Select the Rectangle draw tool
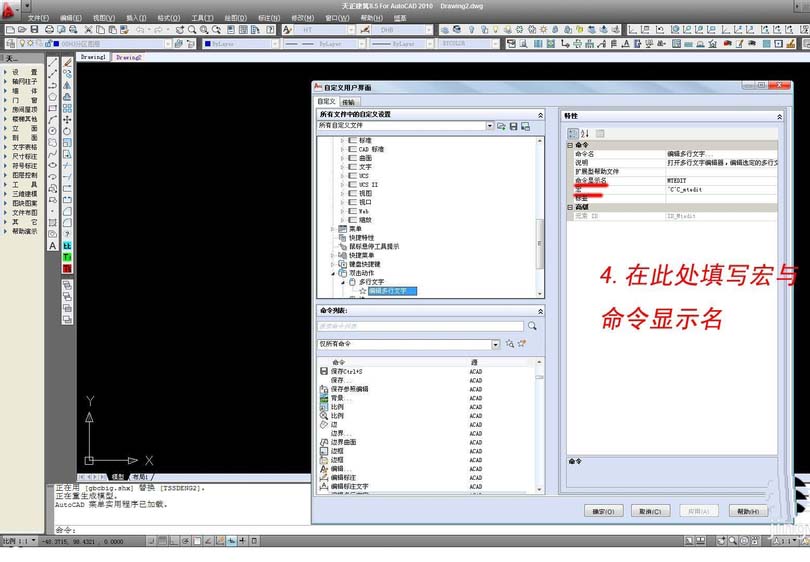 (x=53, y=108)
